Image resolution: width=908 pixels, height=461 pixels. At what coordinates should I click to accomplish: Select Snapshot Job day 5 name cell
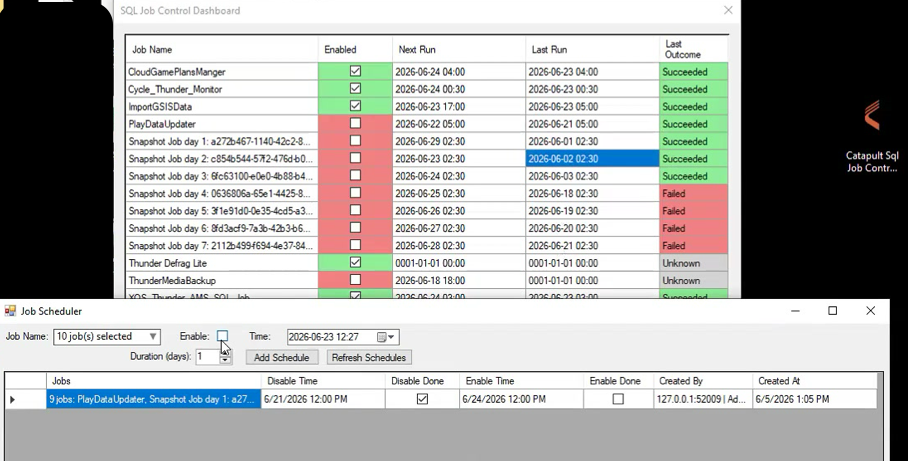(222, 211)
